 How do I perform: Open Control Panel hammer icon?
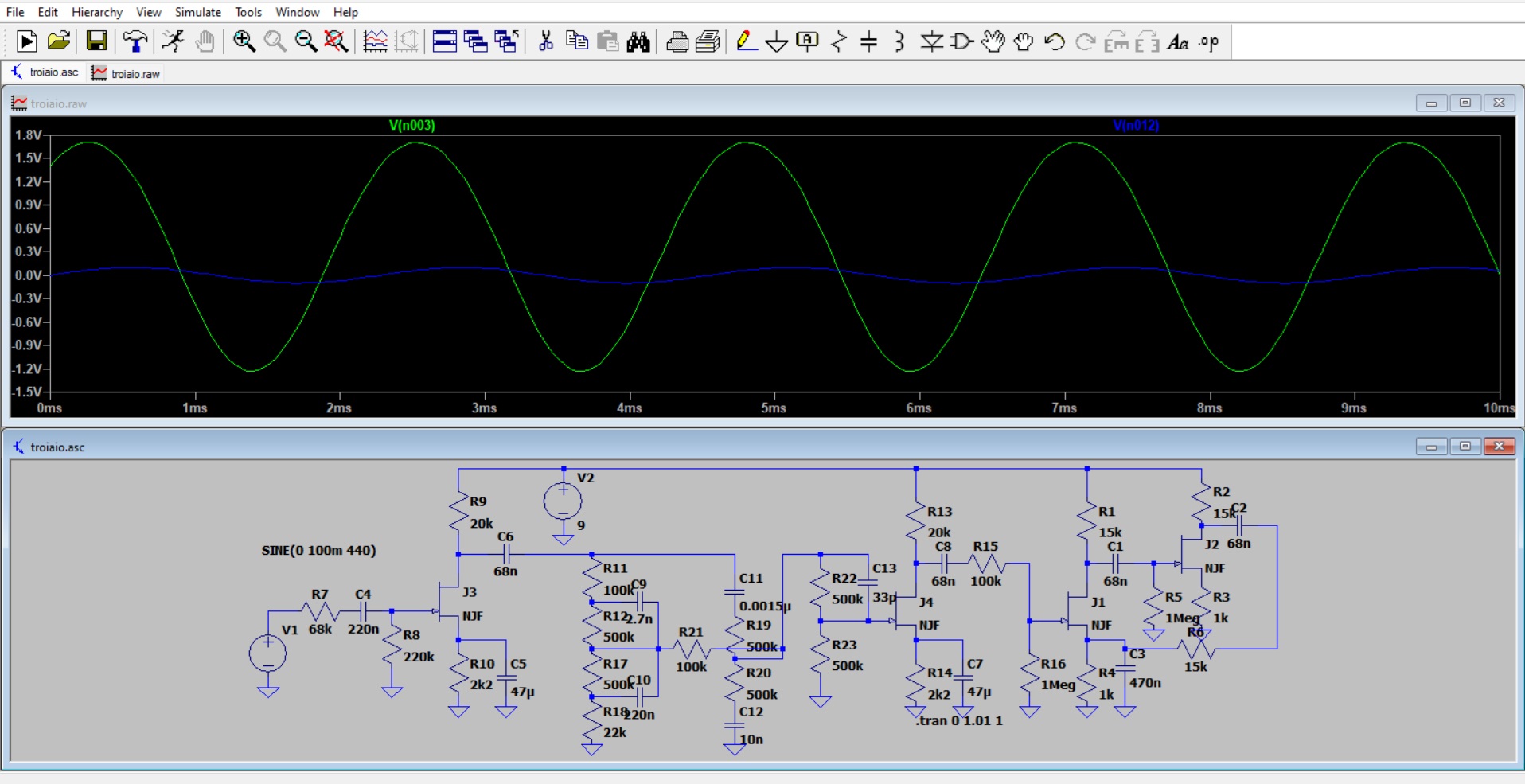tap(135, 41)
